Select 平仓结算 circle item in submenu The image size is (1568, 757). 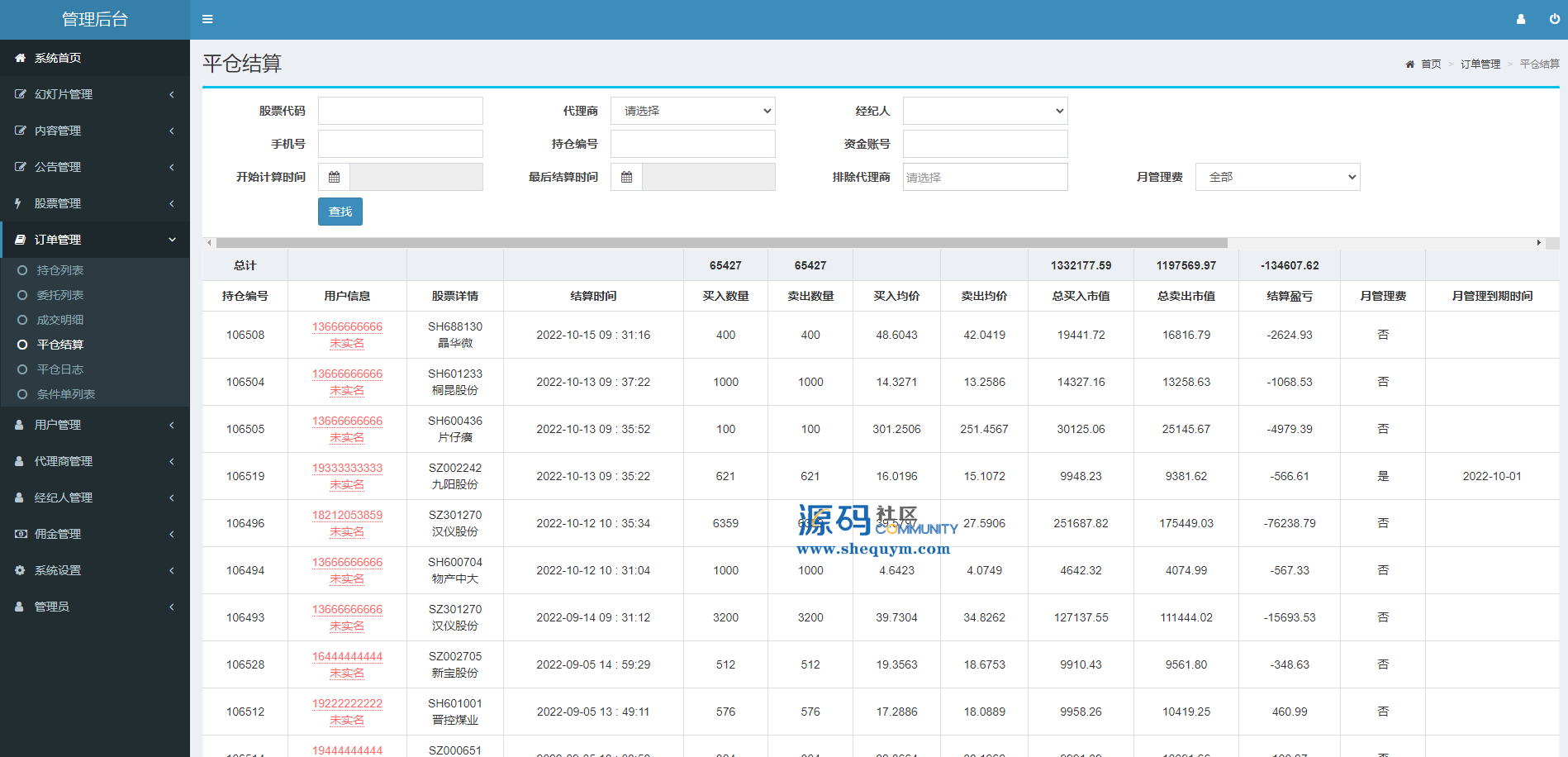pyautogui.click(x=22, y=345)
